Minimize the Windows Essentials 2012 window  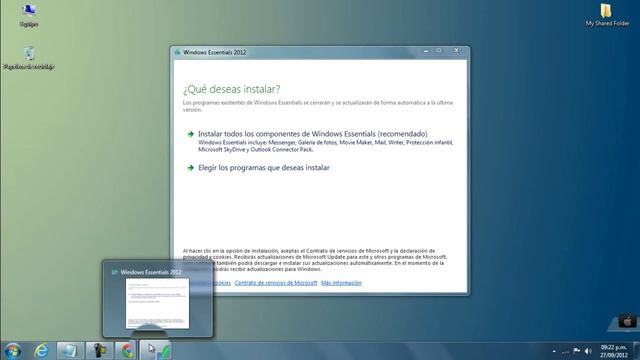426,51
